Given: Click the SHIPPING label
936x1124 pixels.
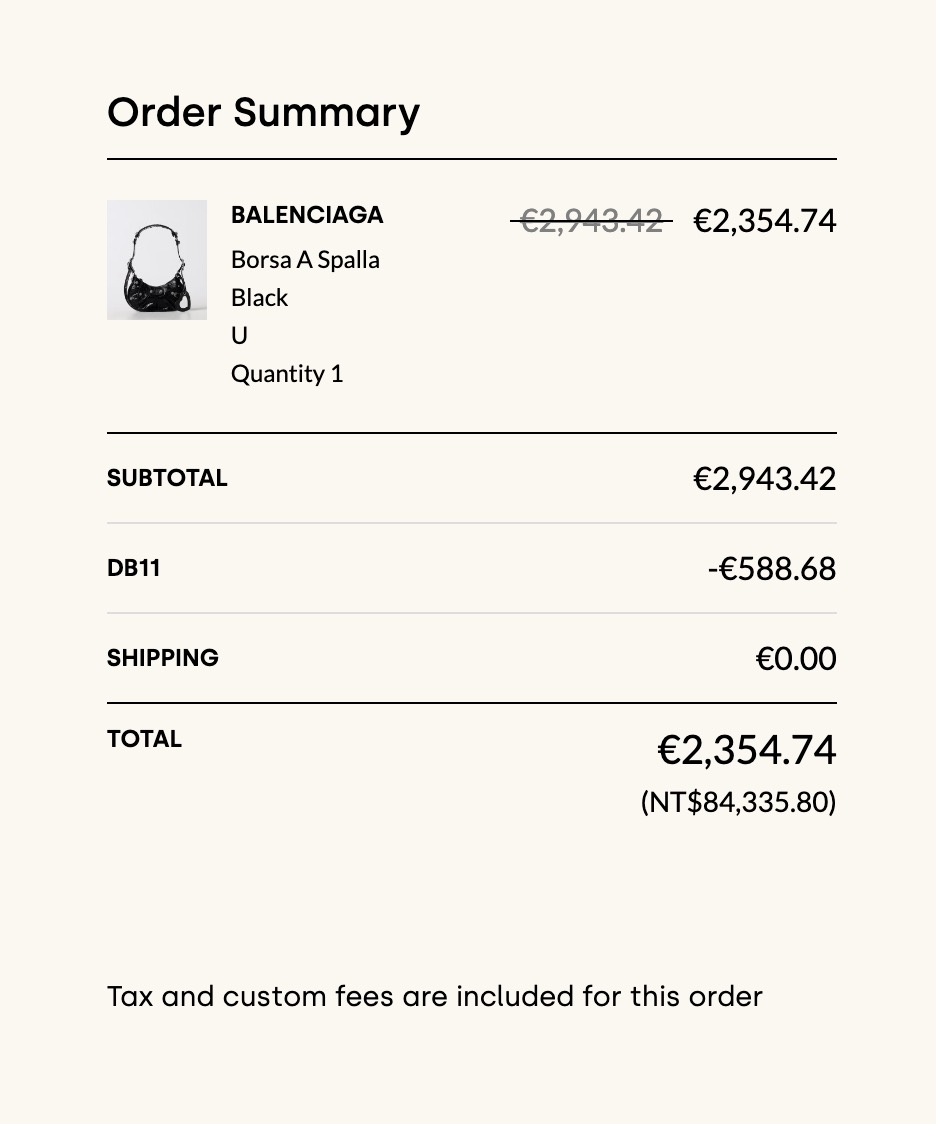Looking at the screenshot, I should 163,658.
